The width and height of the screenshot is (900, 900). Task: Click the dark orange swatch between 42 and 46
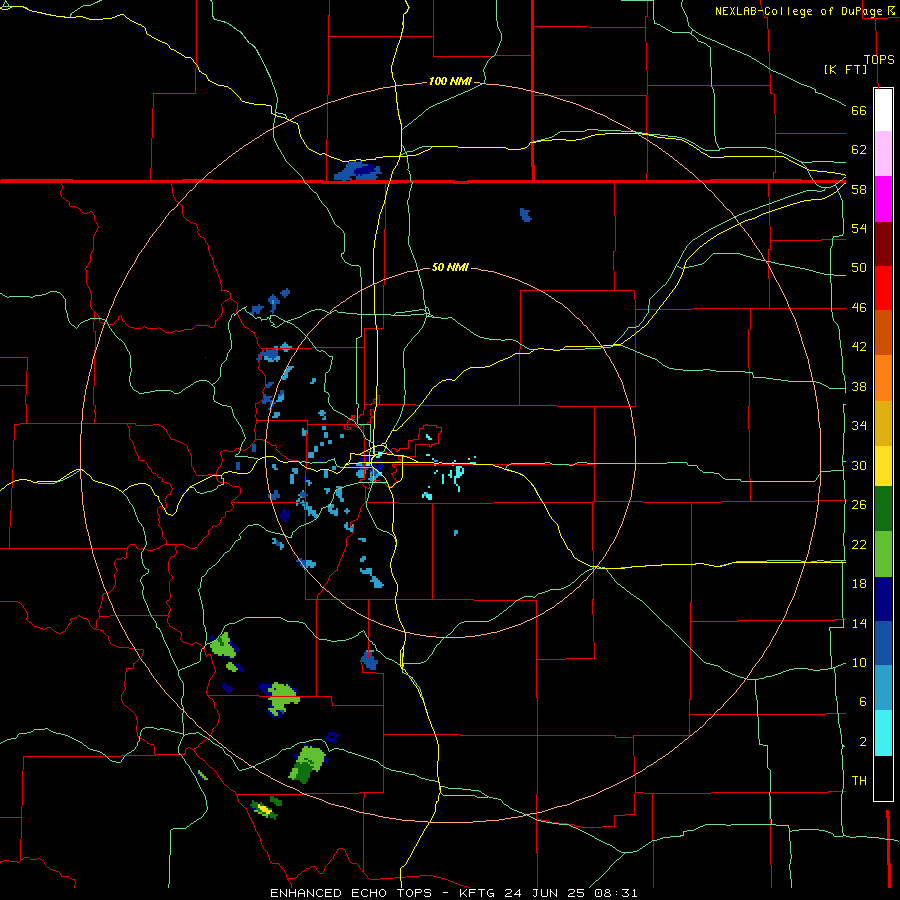tap(883, 333)
